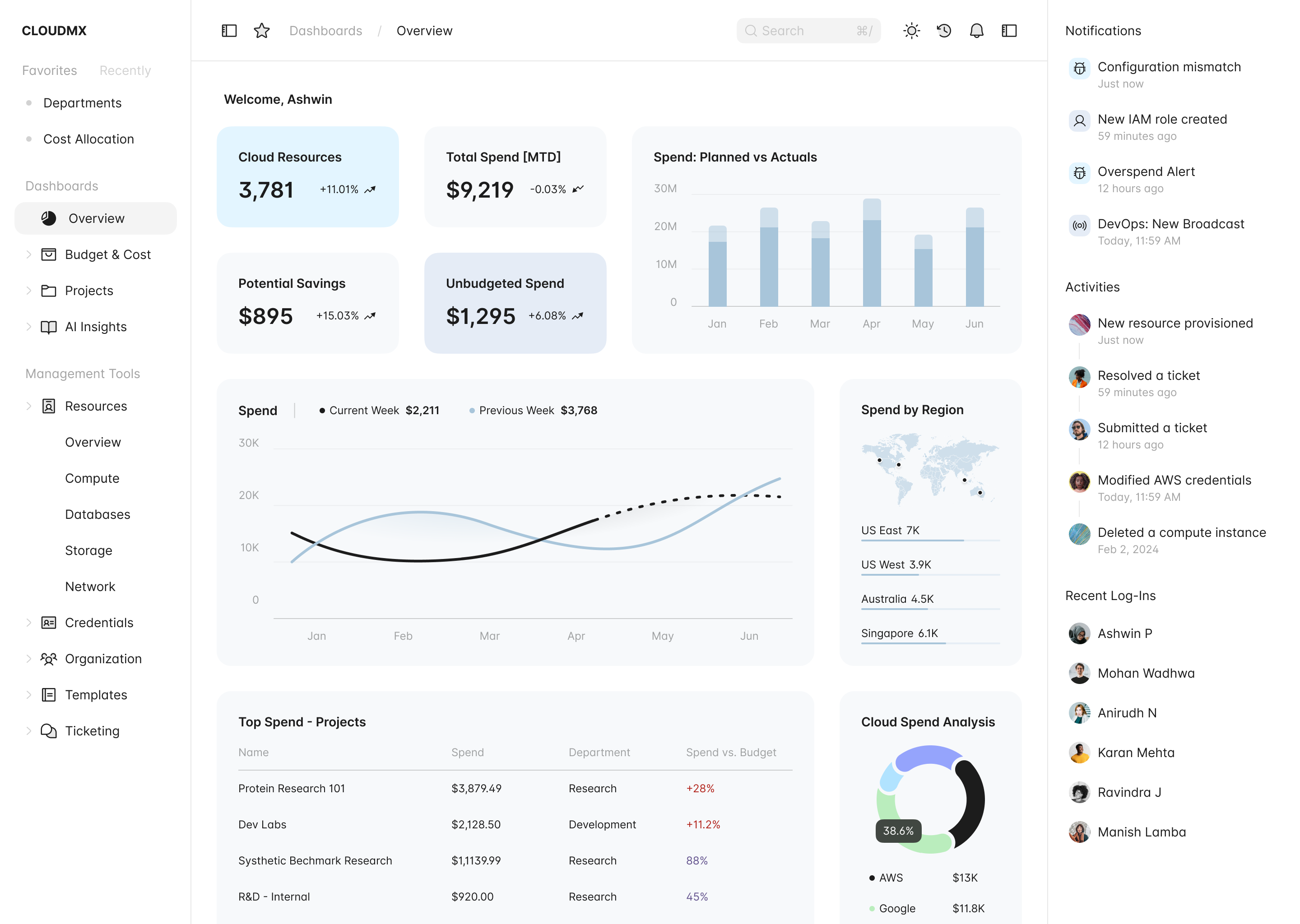Viewport: 1300px width, 924px height.
Task: Open the Ticketing chat icon
Action: tap(48, 730)
